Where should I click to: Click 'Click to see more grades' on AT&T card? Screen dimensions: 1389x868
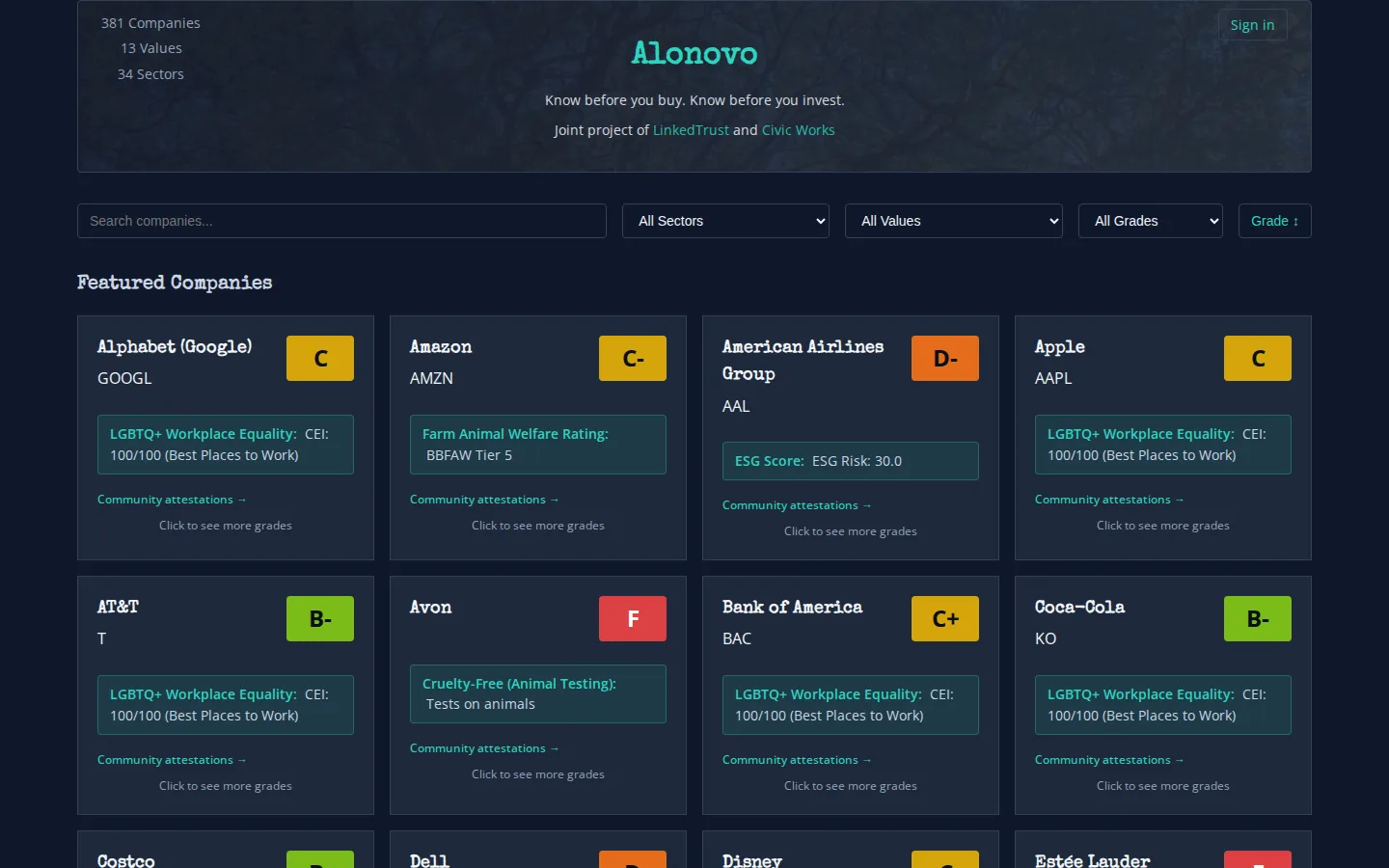[226, 786]
